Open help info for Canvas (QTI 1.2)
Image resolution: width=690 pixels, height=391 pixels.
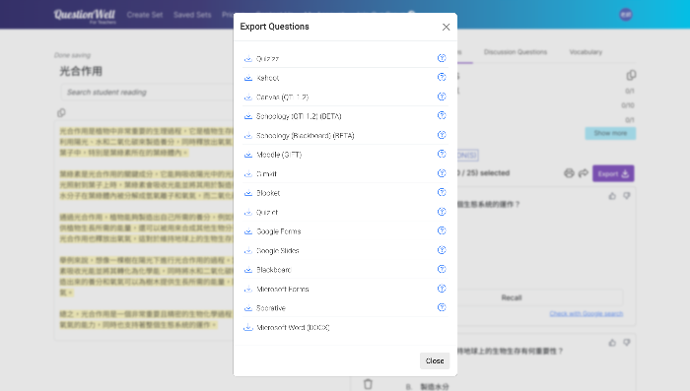[441, 96]
